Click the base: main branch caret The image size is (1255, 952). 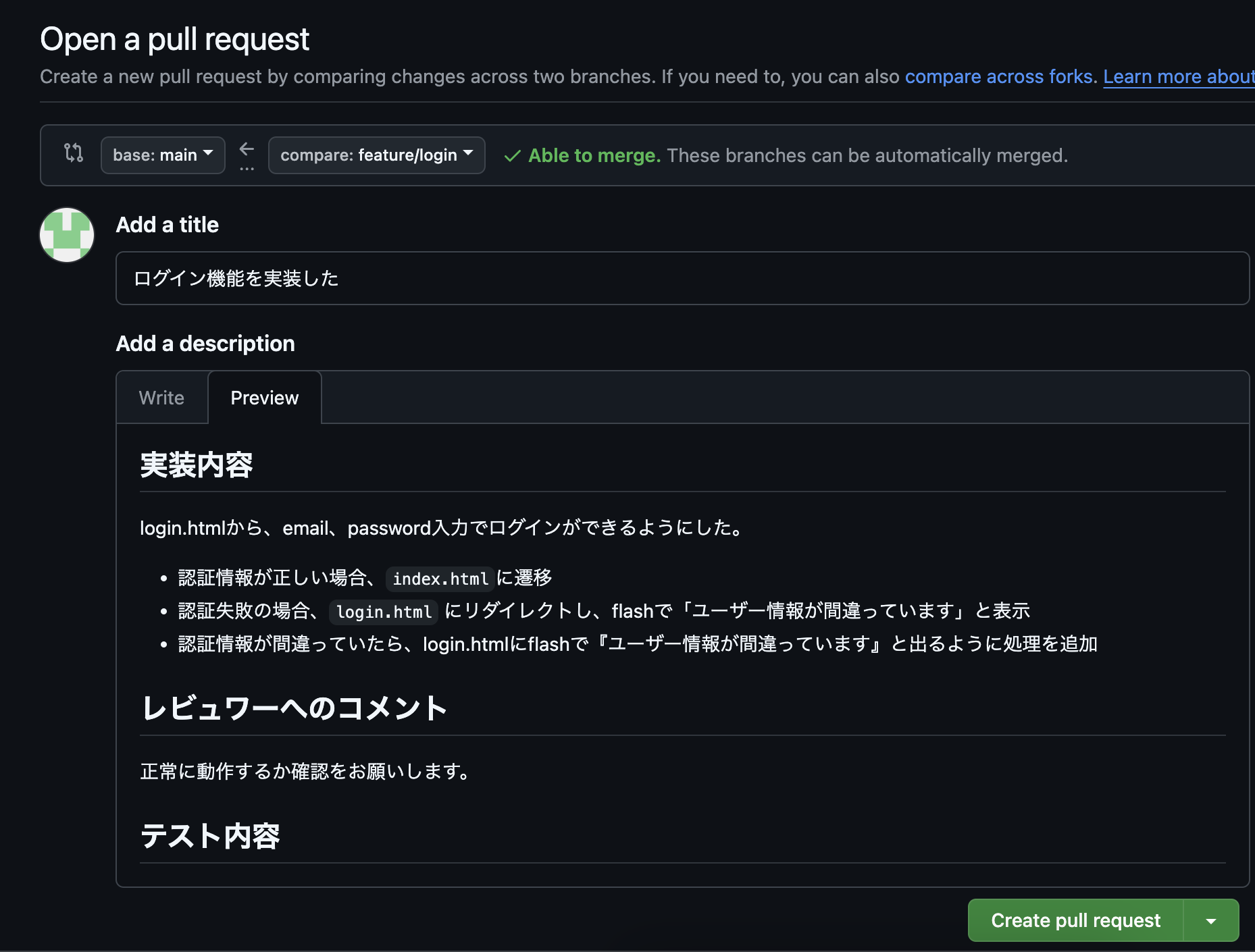click(x=209, y=155)
